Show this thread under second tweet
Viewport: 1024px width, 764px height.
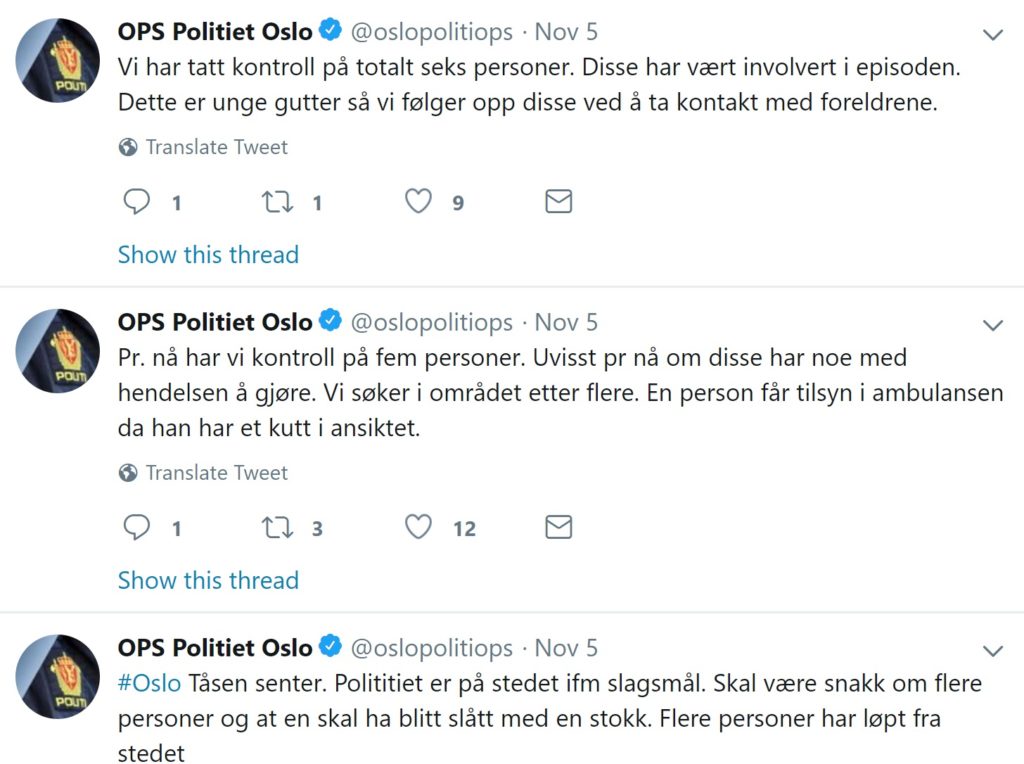(208, 580)
